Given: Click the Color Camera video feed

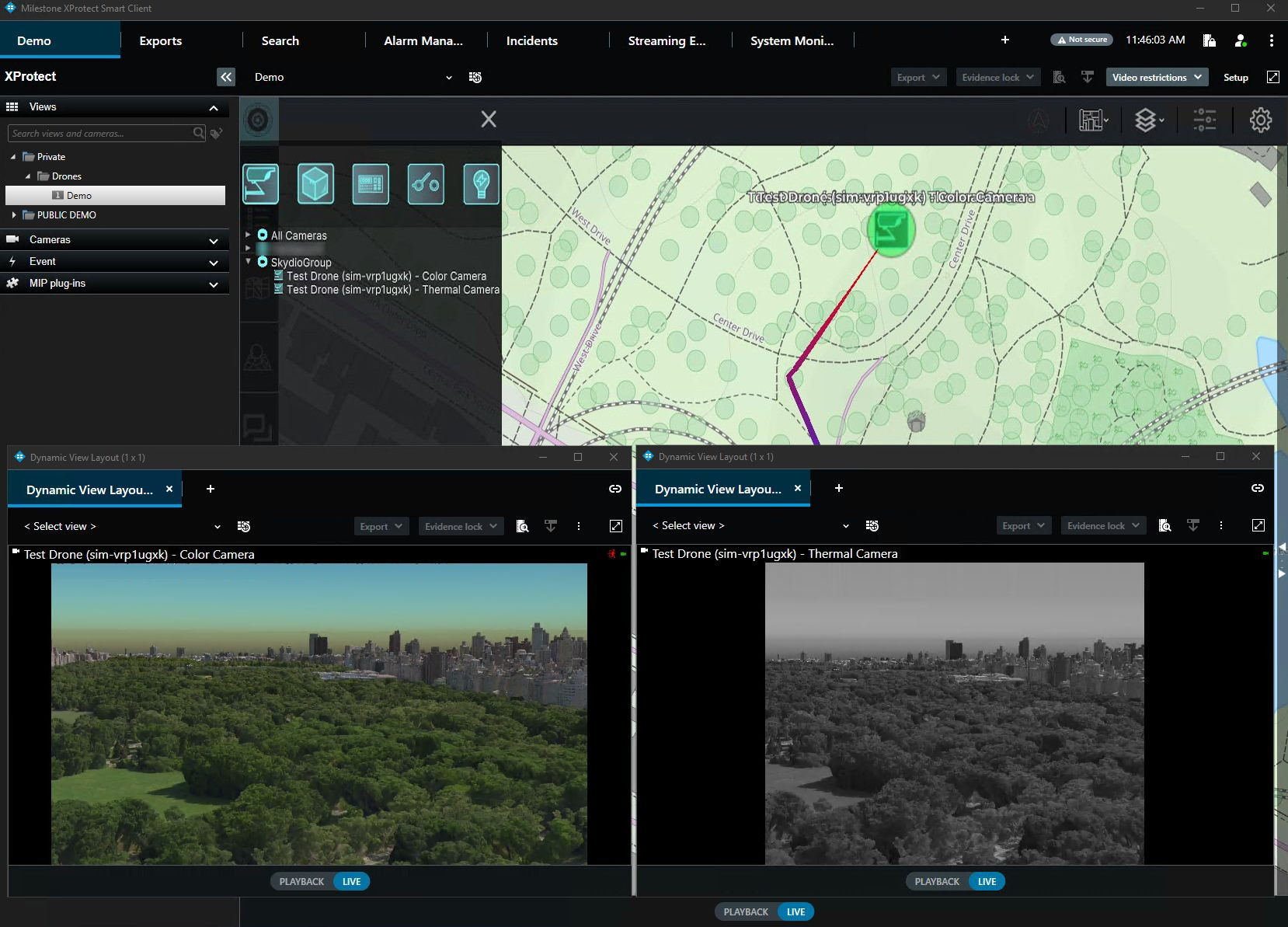Looking at the screenshot, I should pos(319,713).
